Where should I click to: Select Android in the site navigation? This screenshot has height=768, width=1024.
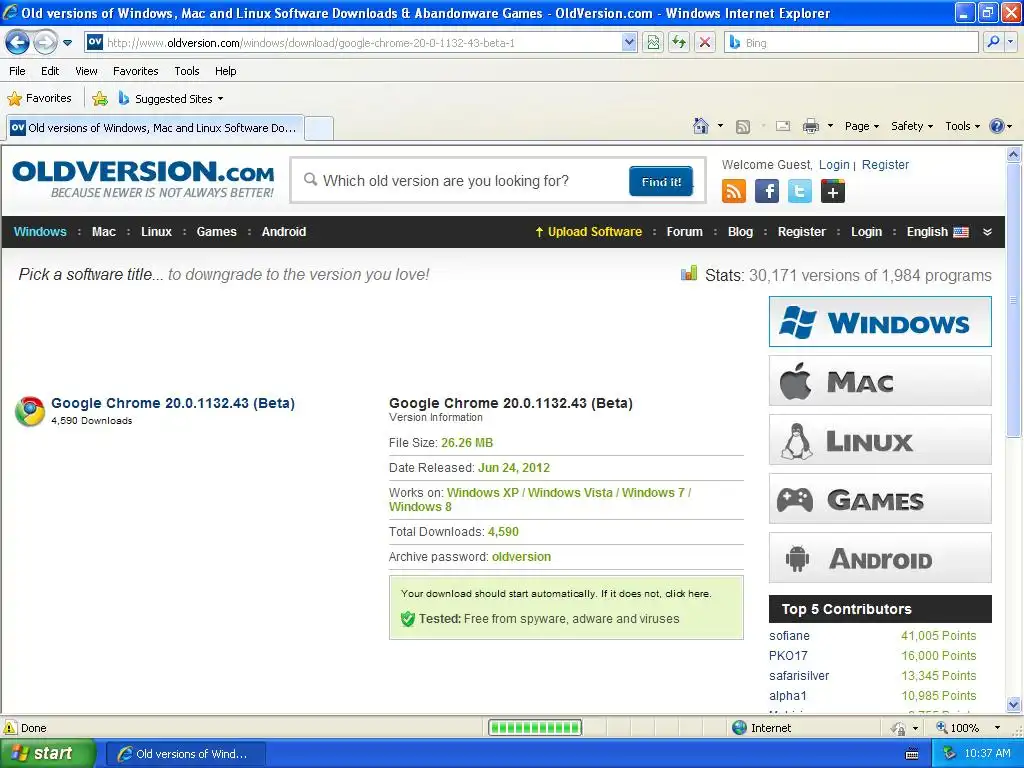283,232
